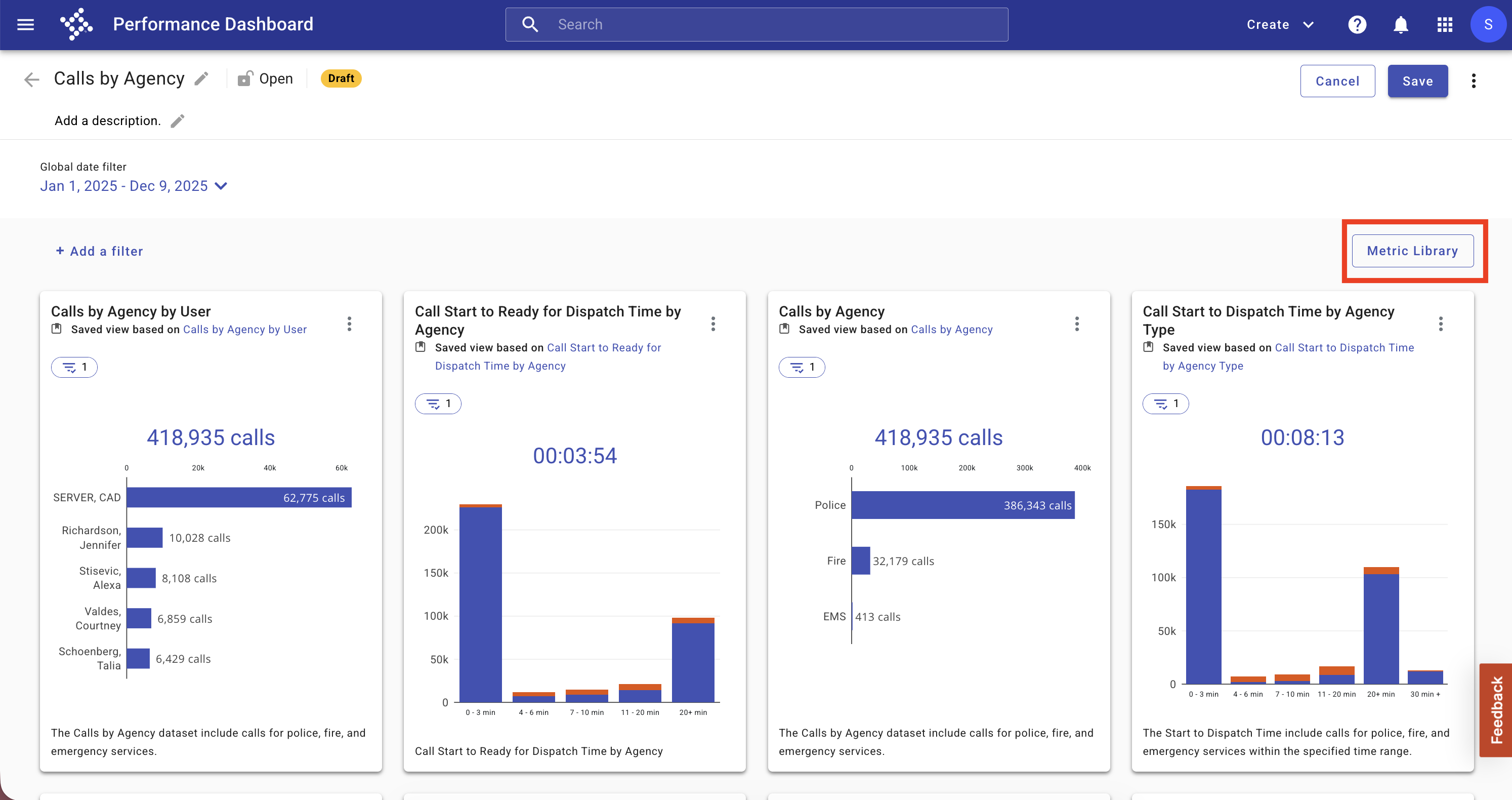
Task: Toggle filter chip on Call Start to Dispatch Time card
Action: (1166, 404)
